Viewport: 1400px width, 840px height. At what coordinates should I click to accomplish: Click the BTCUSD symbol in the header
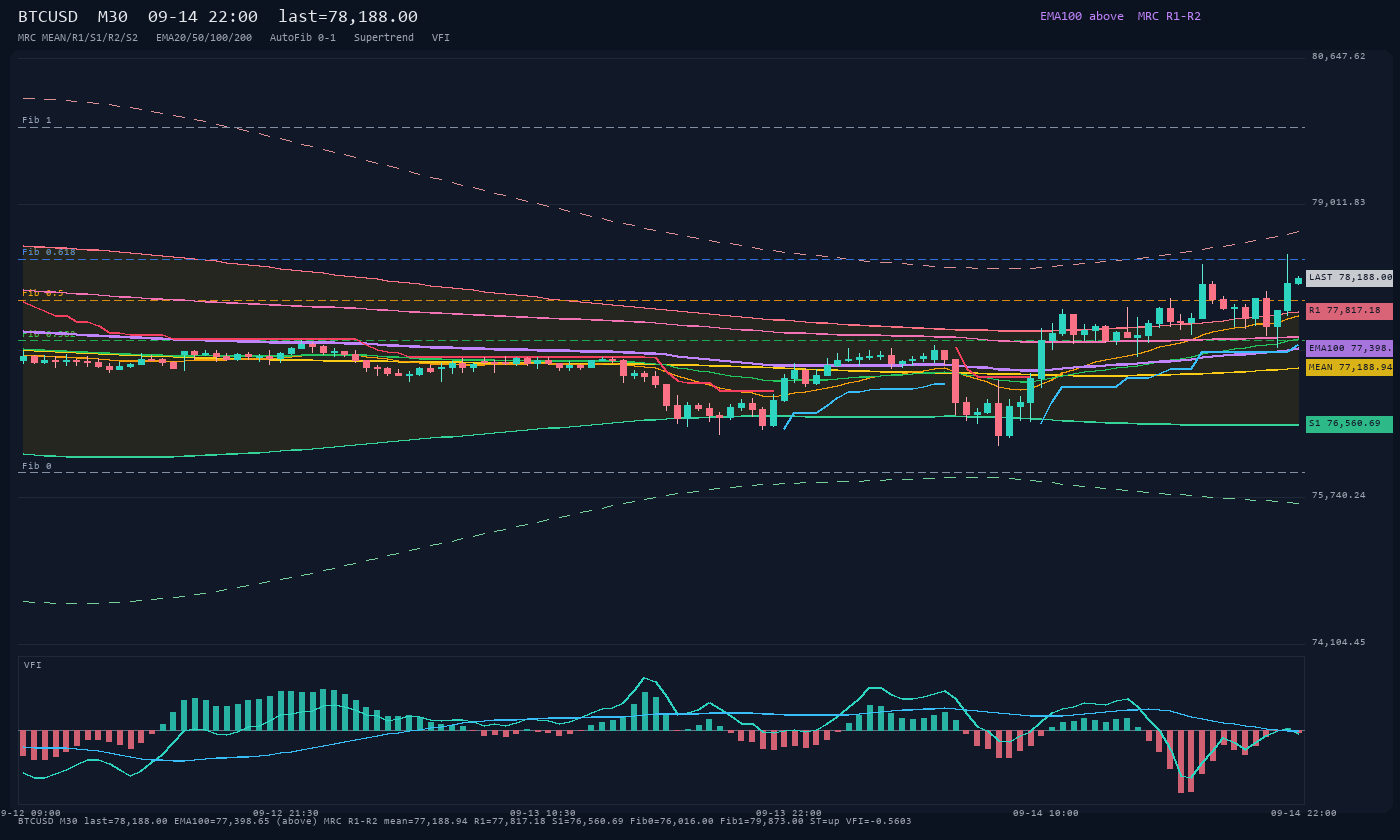(48, 17)
